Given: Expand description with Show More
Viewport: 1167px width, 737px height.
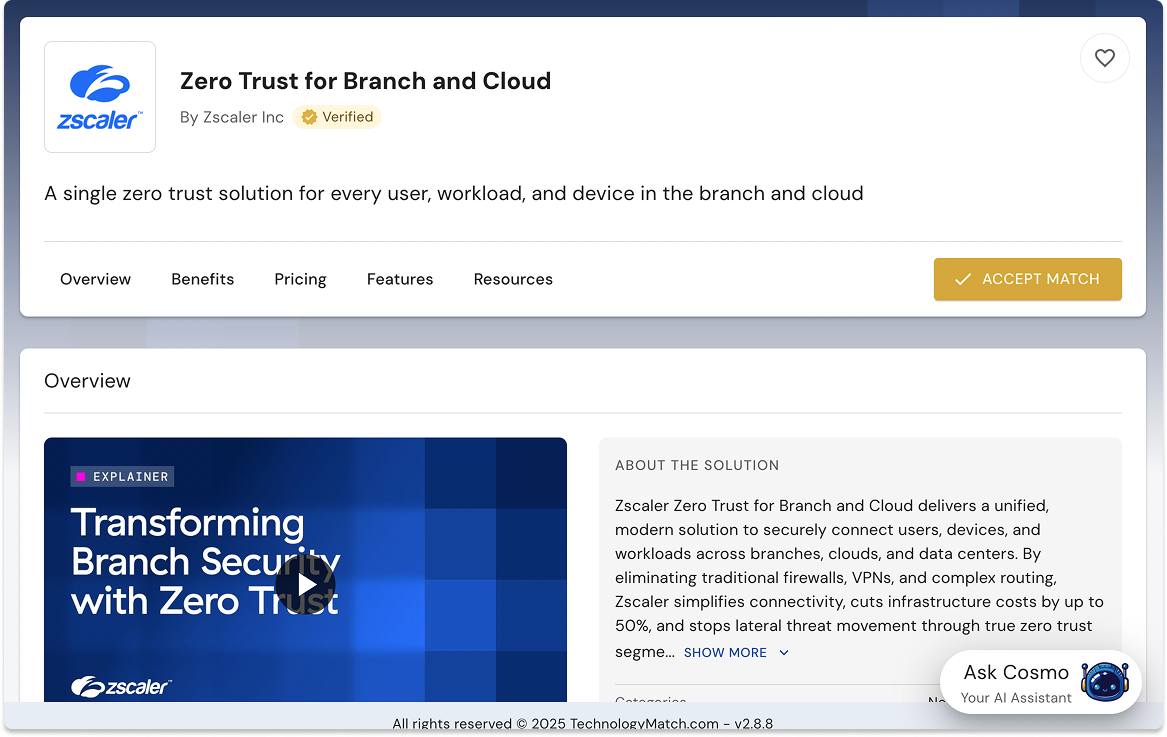Looking at the screenshot, I should coord(736,653).
